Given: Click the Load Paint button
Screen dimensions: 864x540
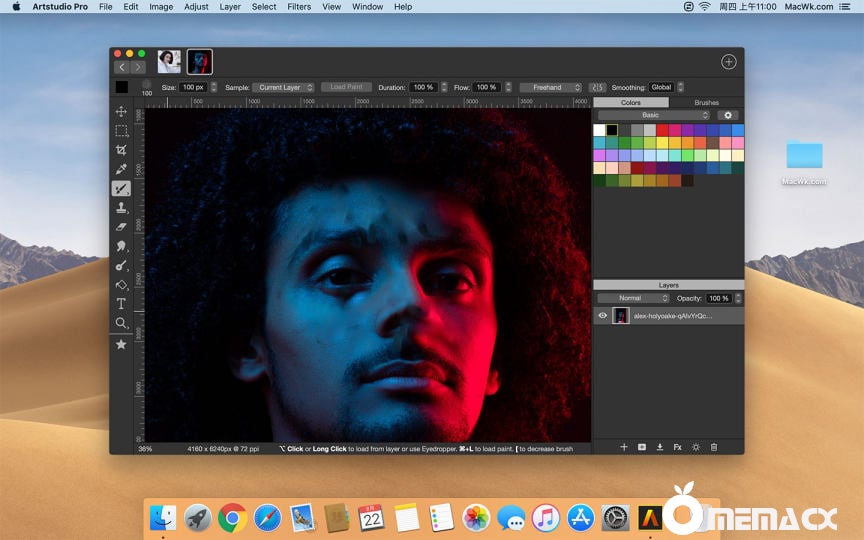Looking at the screenshot, I should point(347,87).
